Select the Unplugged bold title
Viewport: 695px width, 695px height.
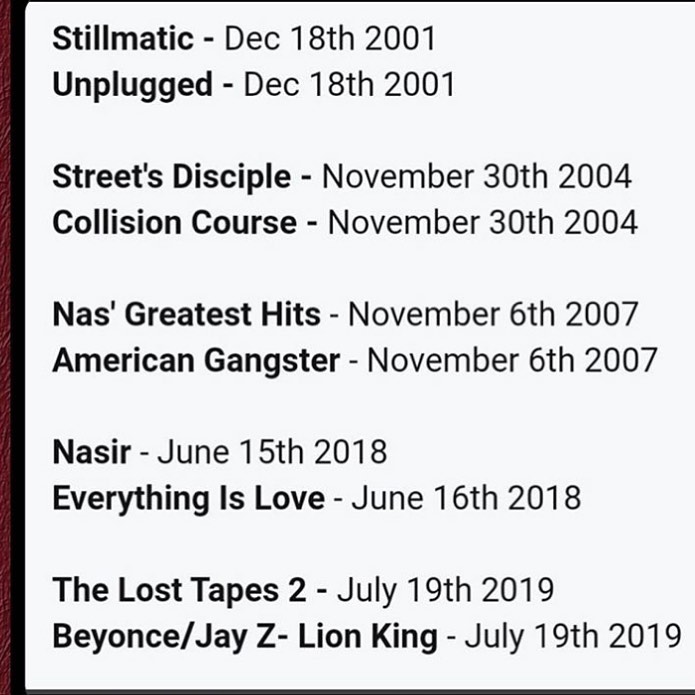[132, 85]
